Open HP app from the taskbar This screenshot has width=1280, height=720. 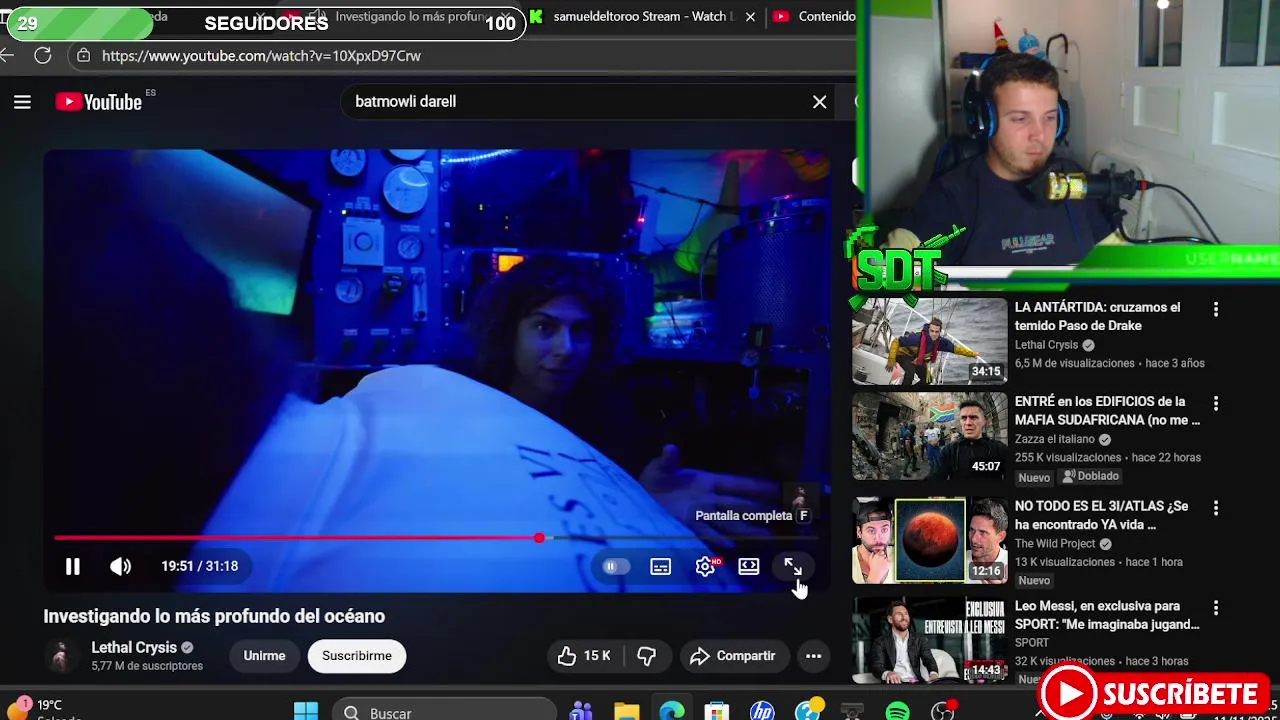pyautogui.click(x=762, y=711)
